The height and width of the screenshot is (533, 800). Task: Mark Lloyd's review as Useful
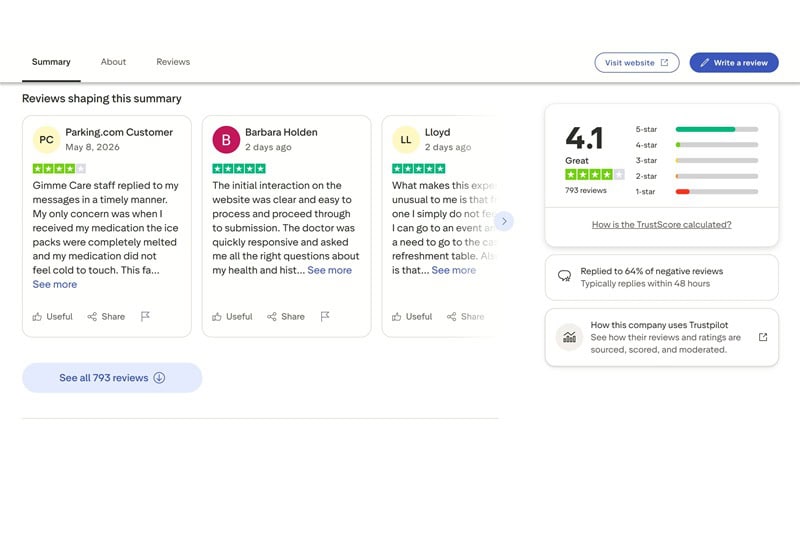tap(412, 317)
